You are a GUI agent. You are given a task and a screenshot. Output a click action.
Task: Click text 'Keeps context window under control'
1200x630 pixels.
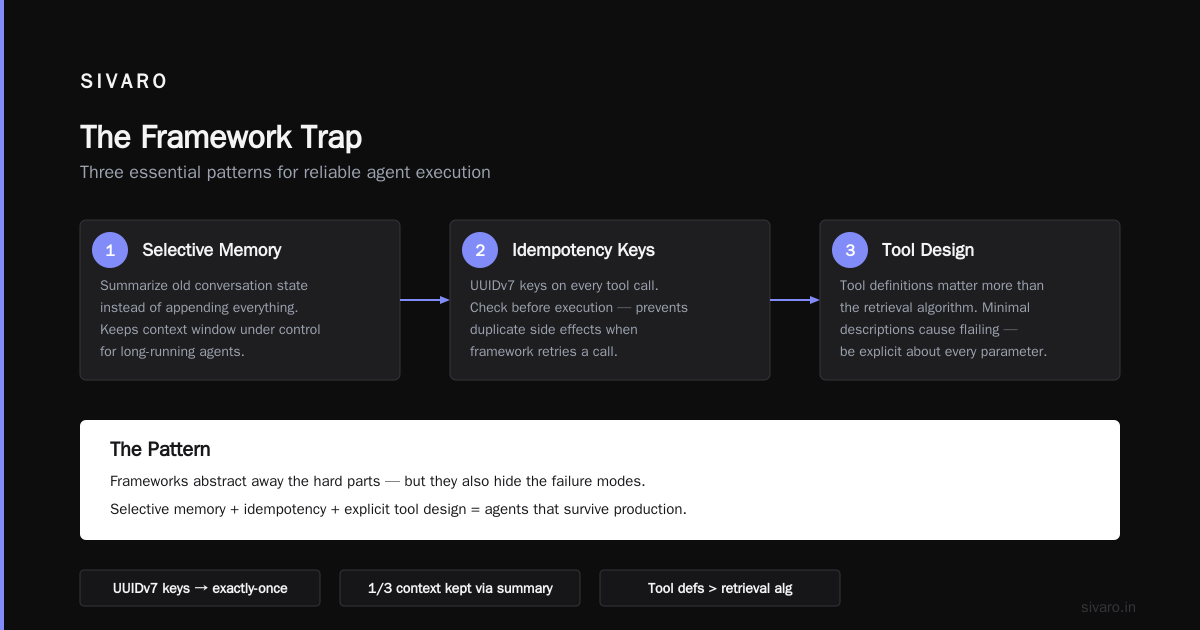(x=210, y=329)
